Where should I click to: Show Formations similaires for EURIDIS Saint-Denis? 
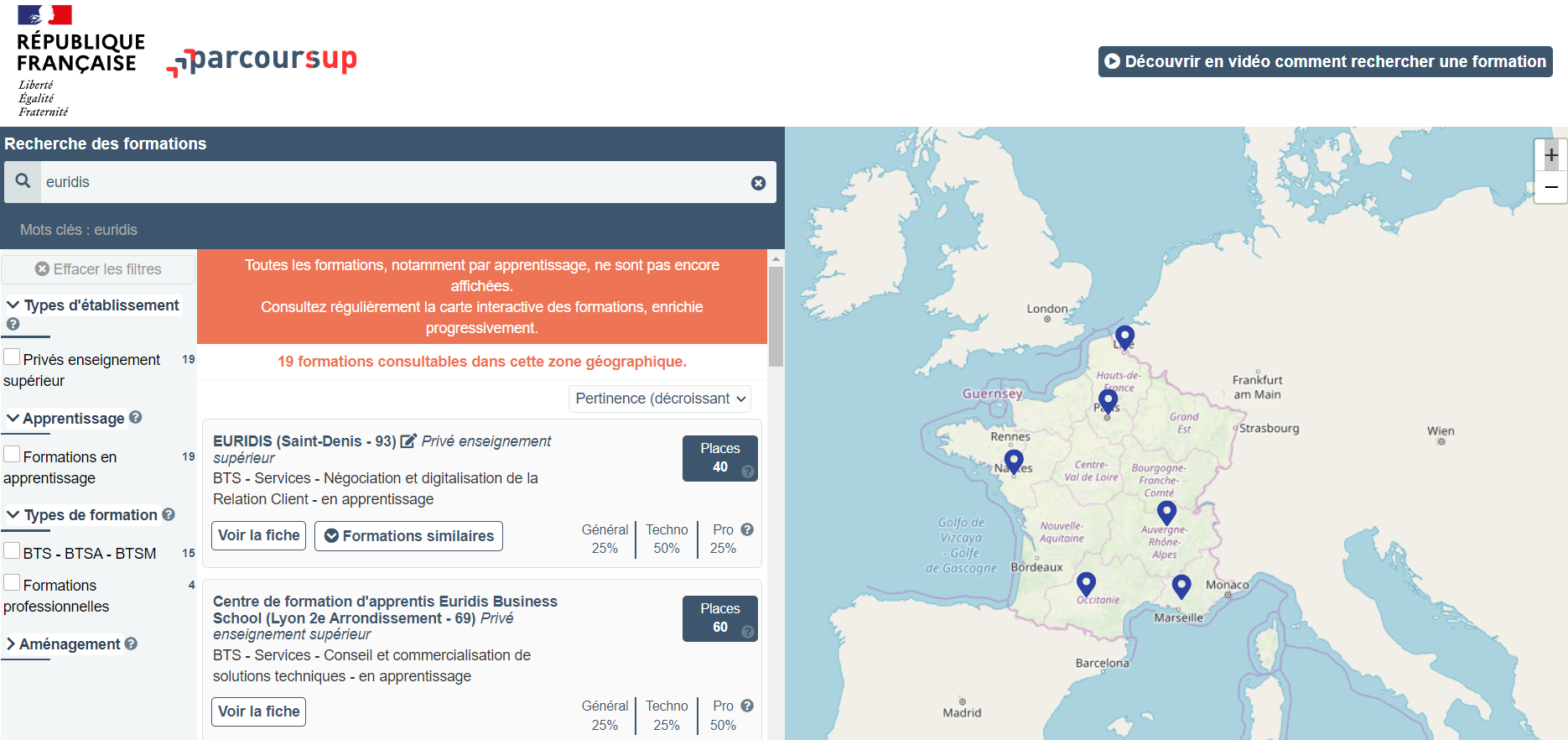point(408,536)
